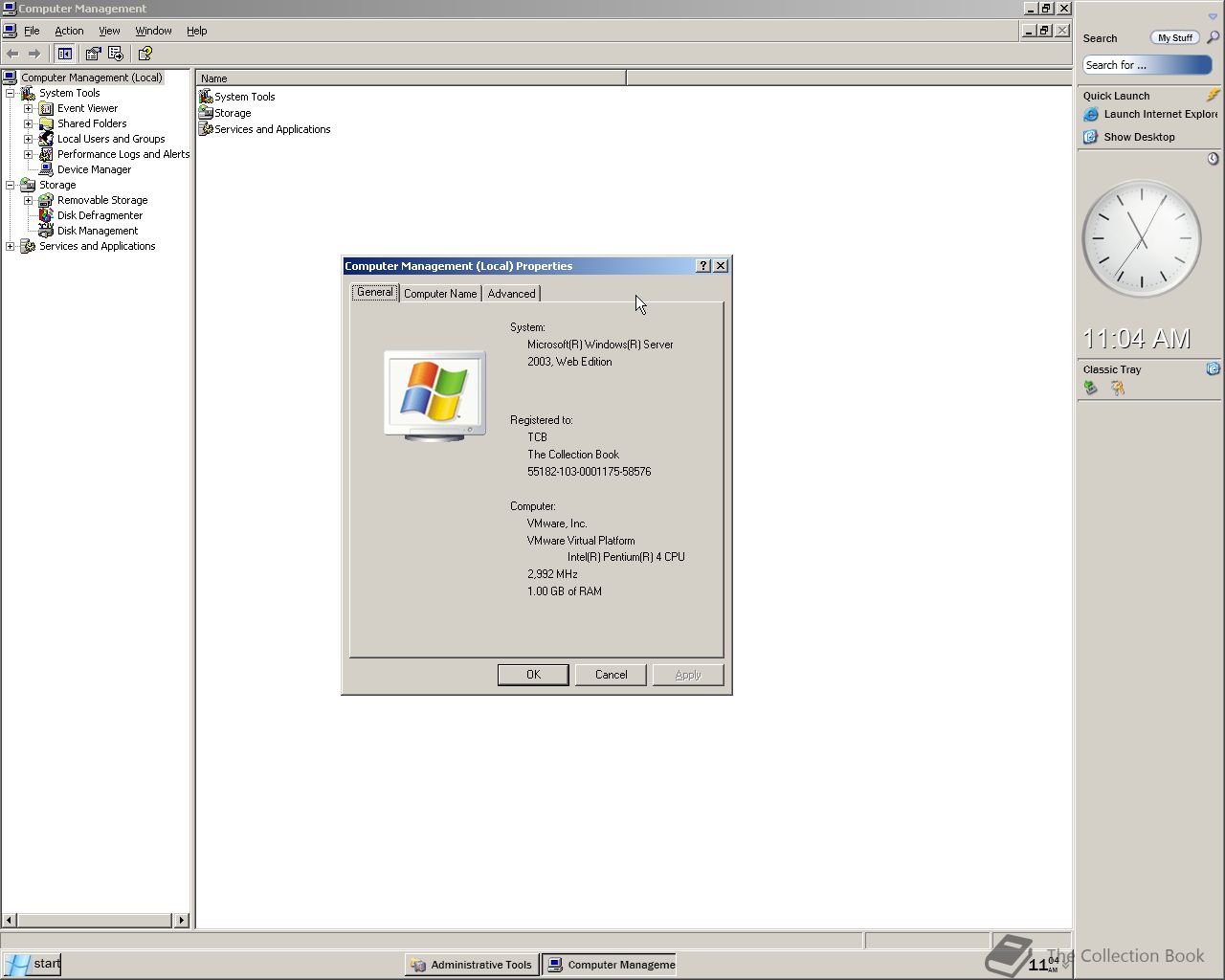Click the Internet Explorer icon in Quick Launch

pos(1090,114)
